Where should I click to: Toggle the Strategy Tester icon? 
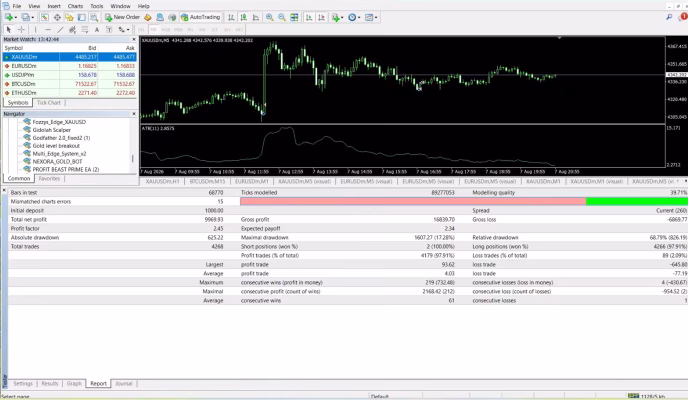point(94,17)
